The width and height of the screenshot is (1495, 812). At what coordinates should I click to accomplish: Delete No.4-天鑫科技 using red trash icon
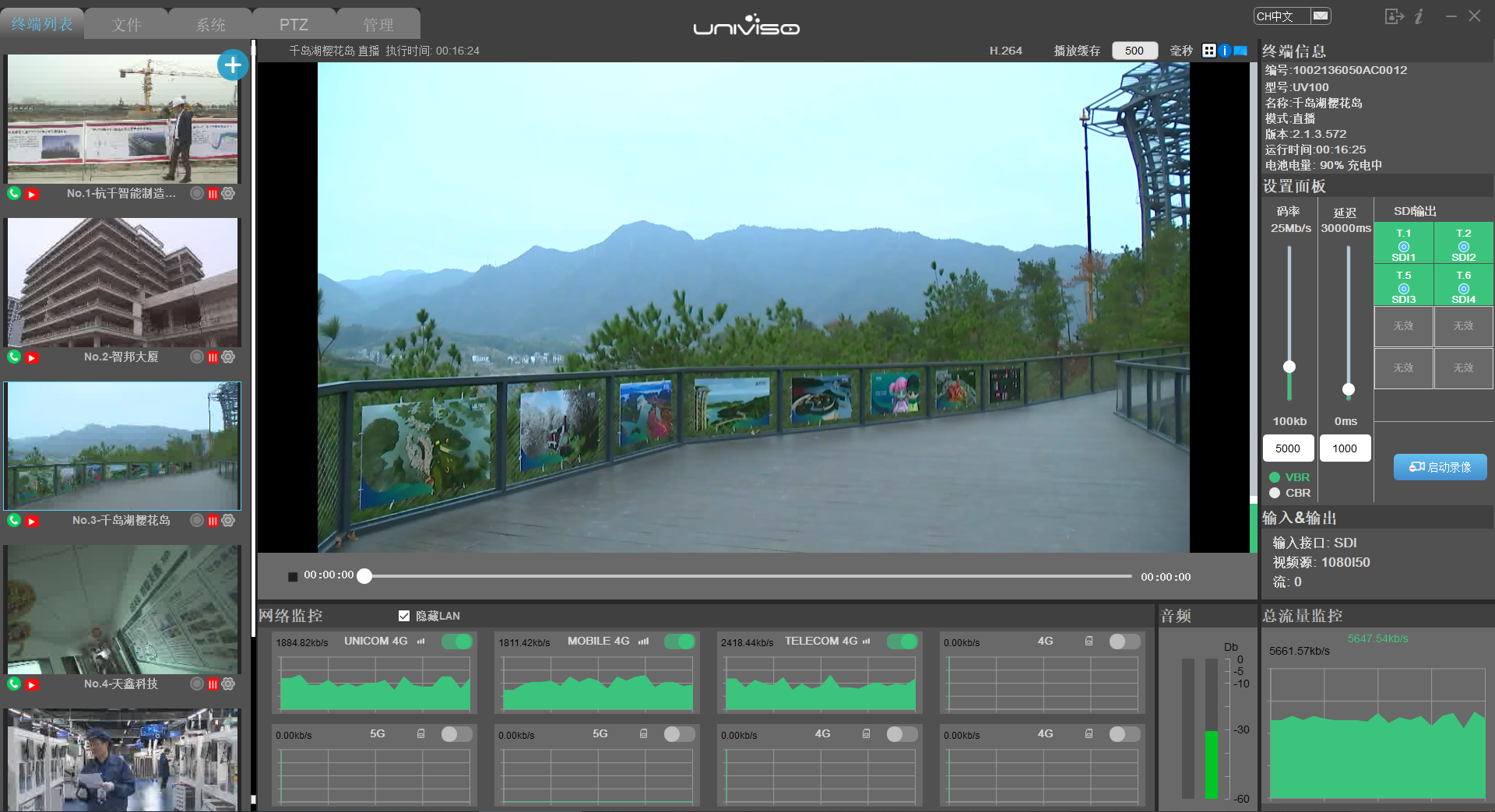click(213, 684)
